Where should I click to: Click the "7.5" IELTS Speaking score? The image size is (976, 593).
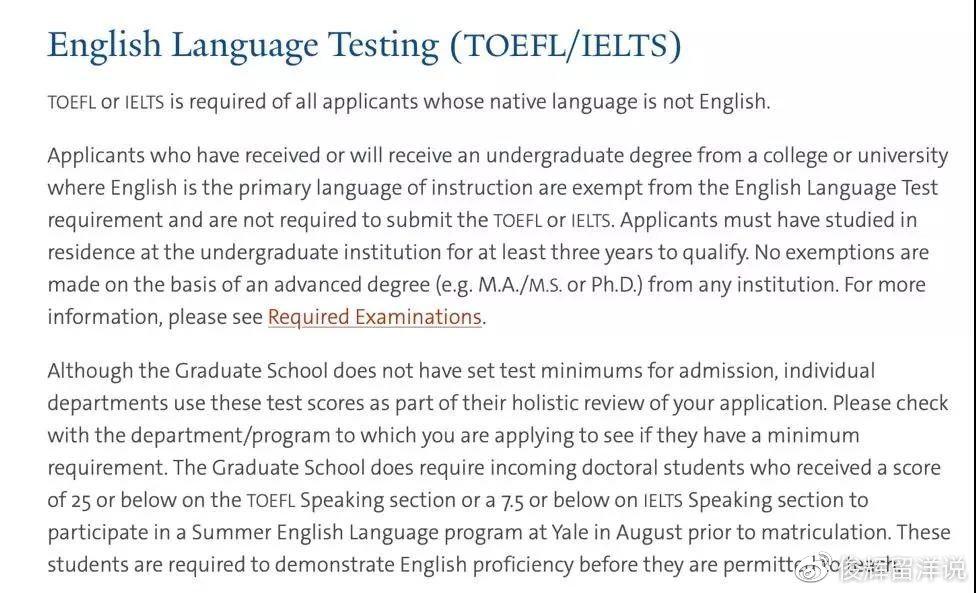pyautogui.click(x=512, y=500)
